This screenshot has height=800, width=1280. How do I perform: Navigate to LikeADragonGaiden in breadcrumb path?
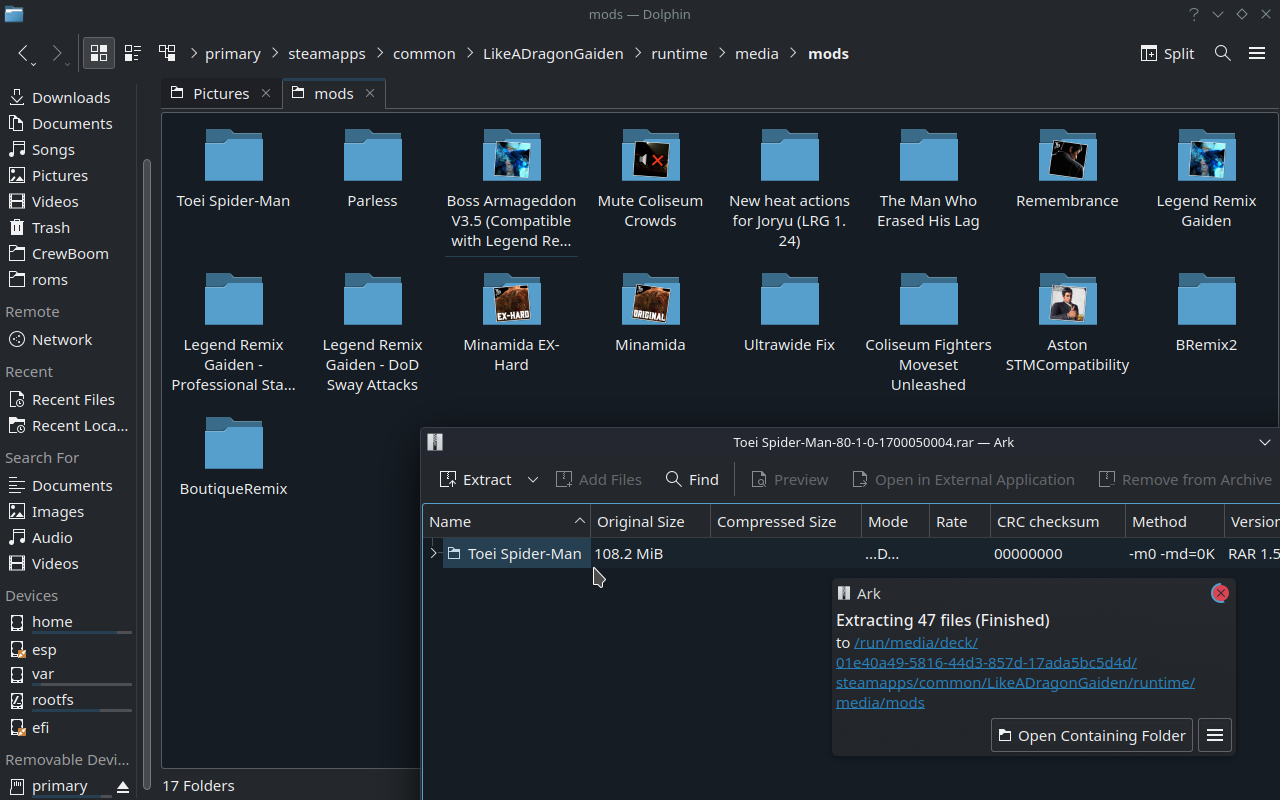[553, 54]
